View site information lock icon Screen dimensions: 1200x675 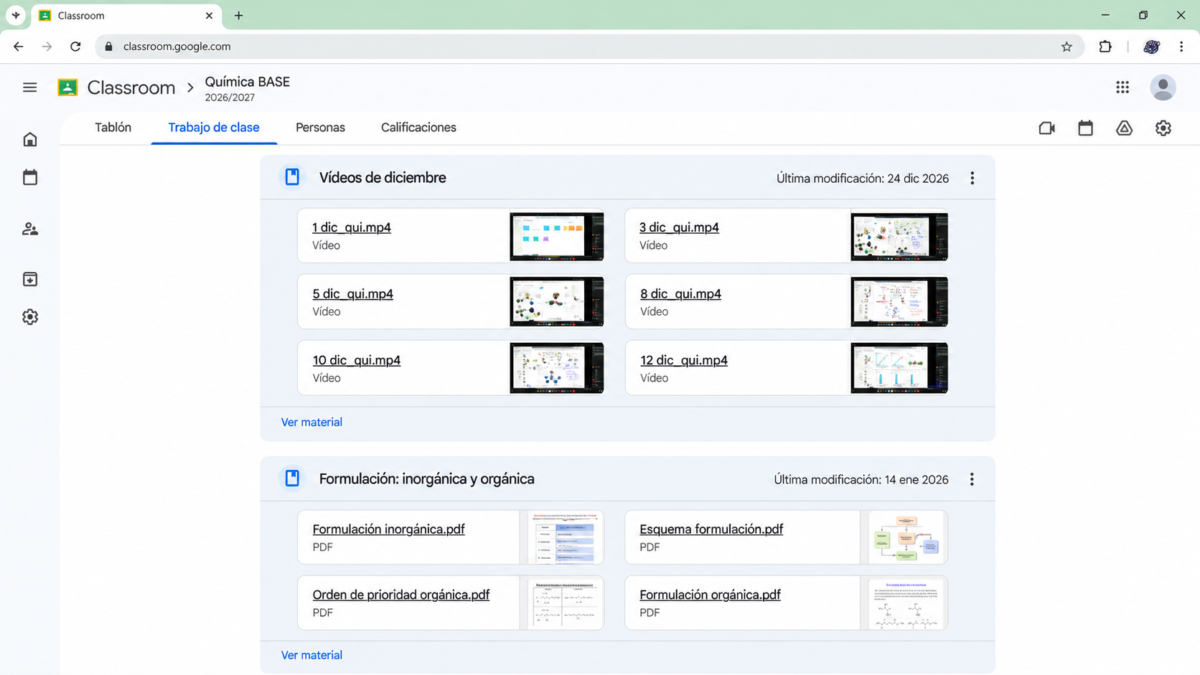point(109,46)
